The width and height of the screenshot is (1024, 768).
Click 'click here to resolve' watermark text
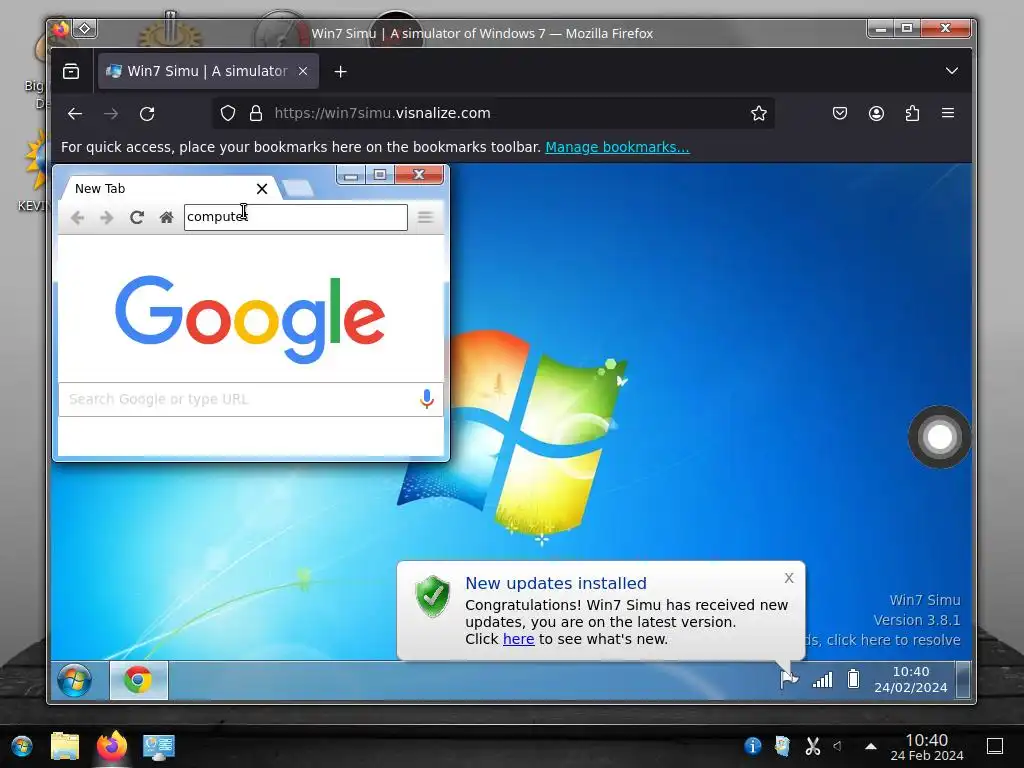(893, 640)
